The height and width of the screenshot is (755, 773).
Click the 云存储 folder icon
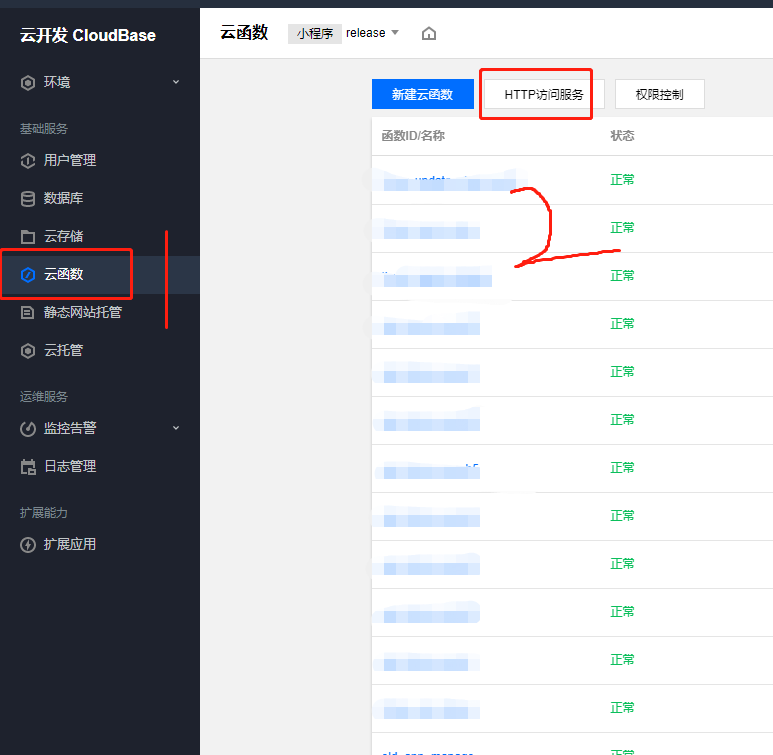click(28, 237)
